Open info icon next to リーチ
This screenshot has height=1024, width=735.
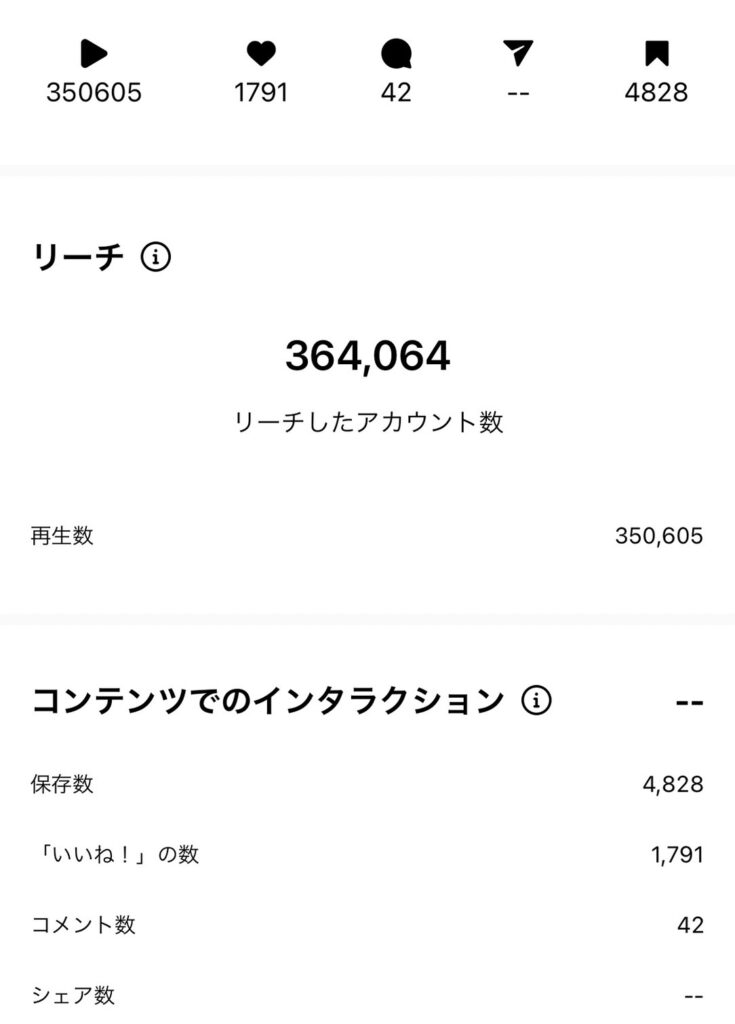(155, 257)
